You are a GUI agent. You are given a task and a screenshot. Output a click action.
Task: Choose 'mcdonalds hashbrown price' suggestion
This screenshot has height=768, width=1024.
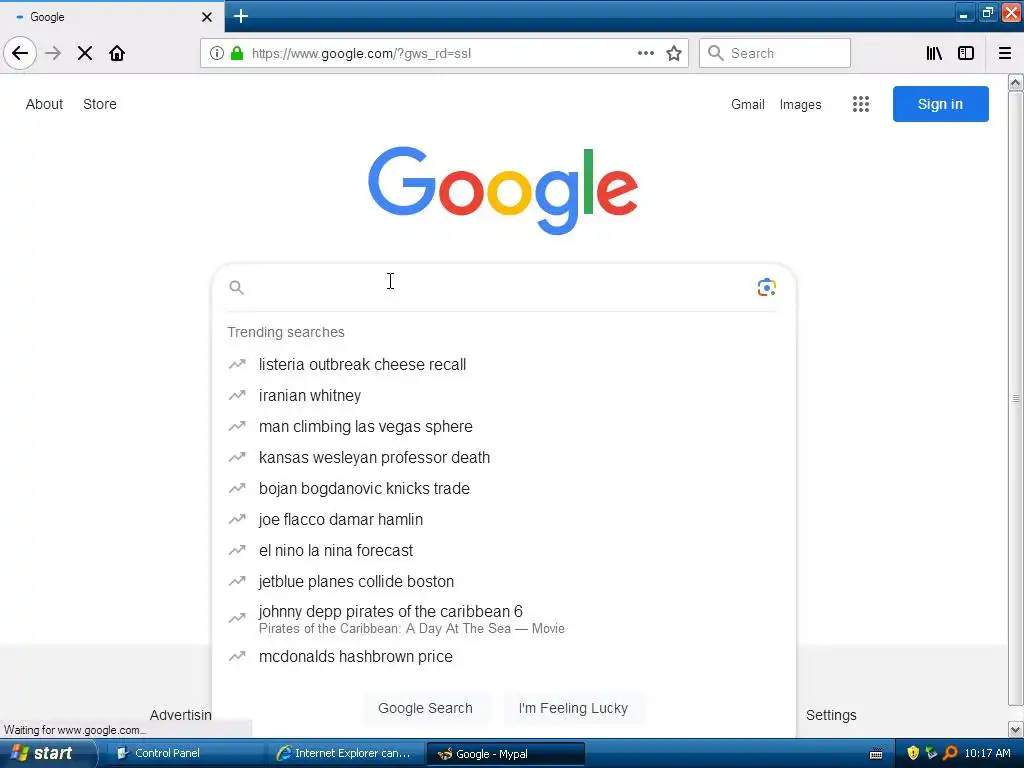point(504,656)
